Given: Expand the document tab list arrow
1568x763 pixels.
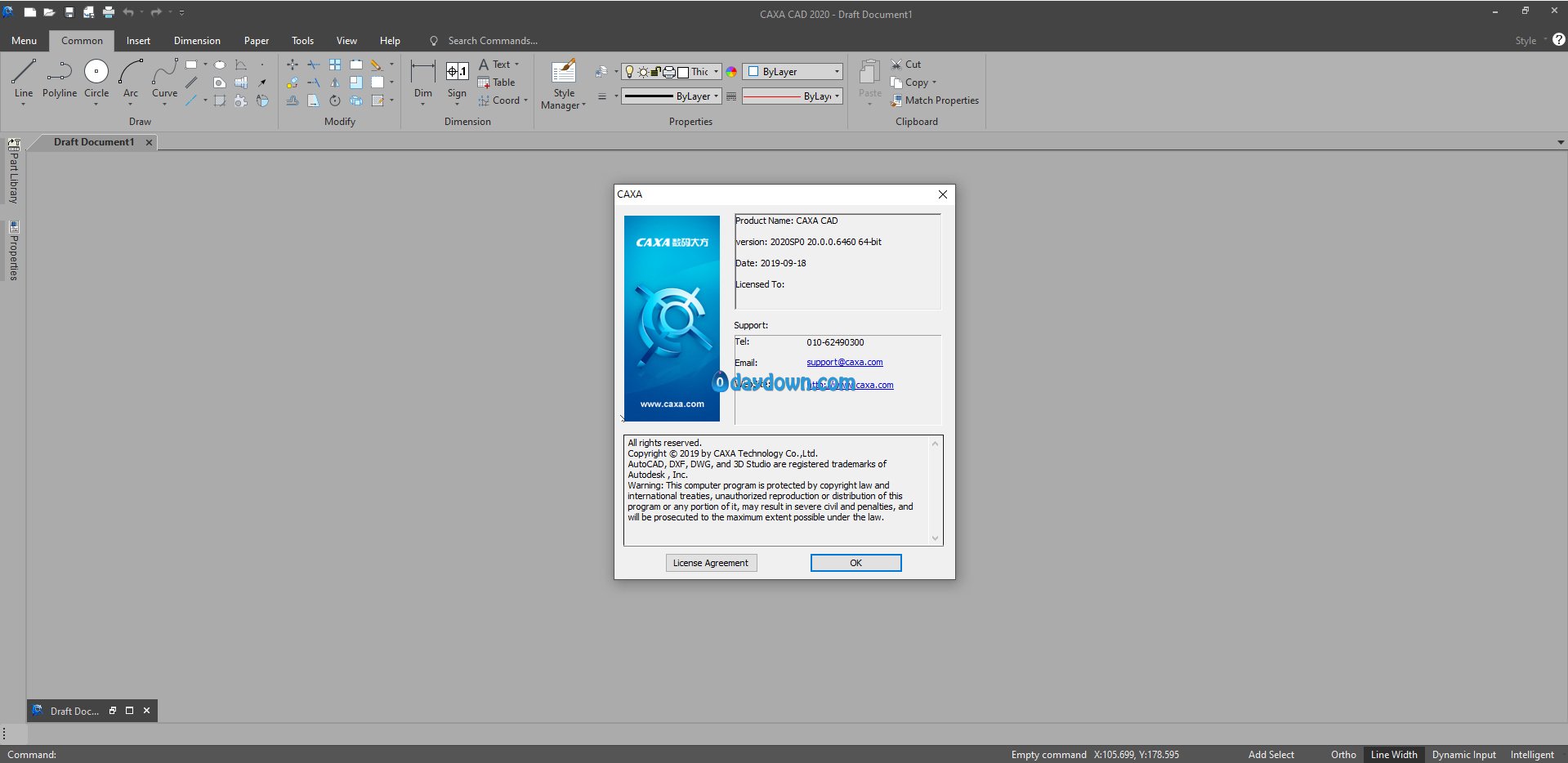Looking at the screenshot, I should pos(1561,142).
